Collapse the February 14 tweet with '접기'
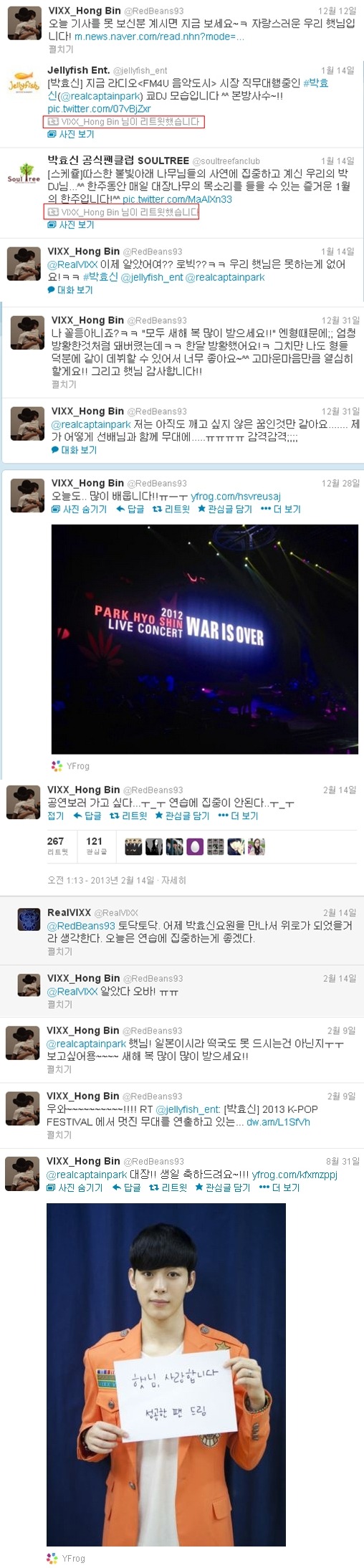This screenshot has height=1568, width=364. click(55, 816)
